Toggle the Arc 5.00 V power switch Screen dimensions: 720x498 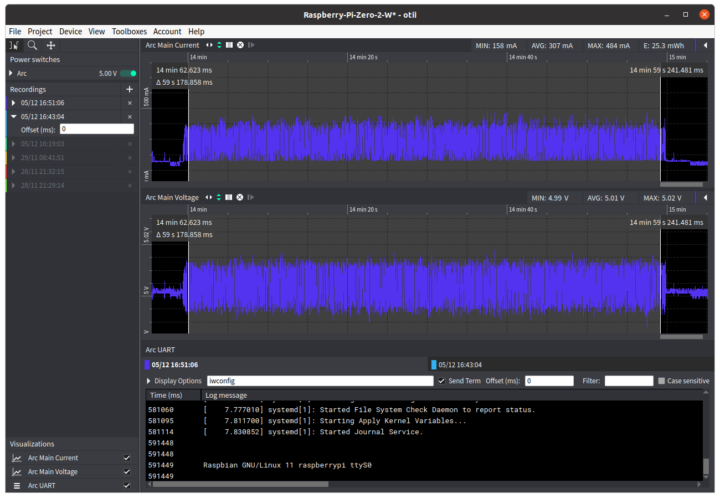click(x=128, y=73)
